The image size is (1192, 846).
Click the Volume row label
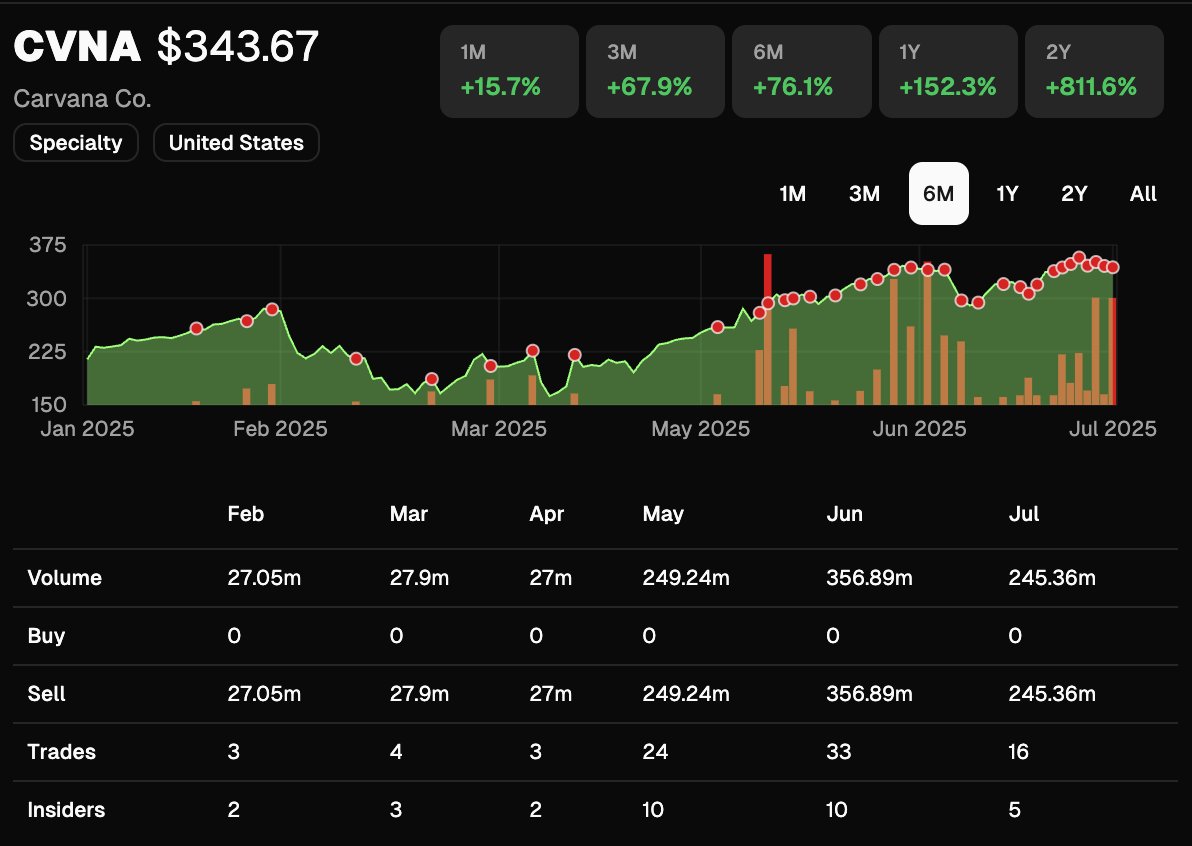tap(65, 578)
